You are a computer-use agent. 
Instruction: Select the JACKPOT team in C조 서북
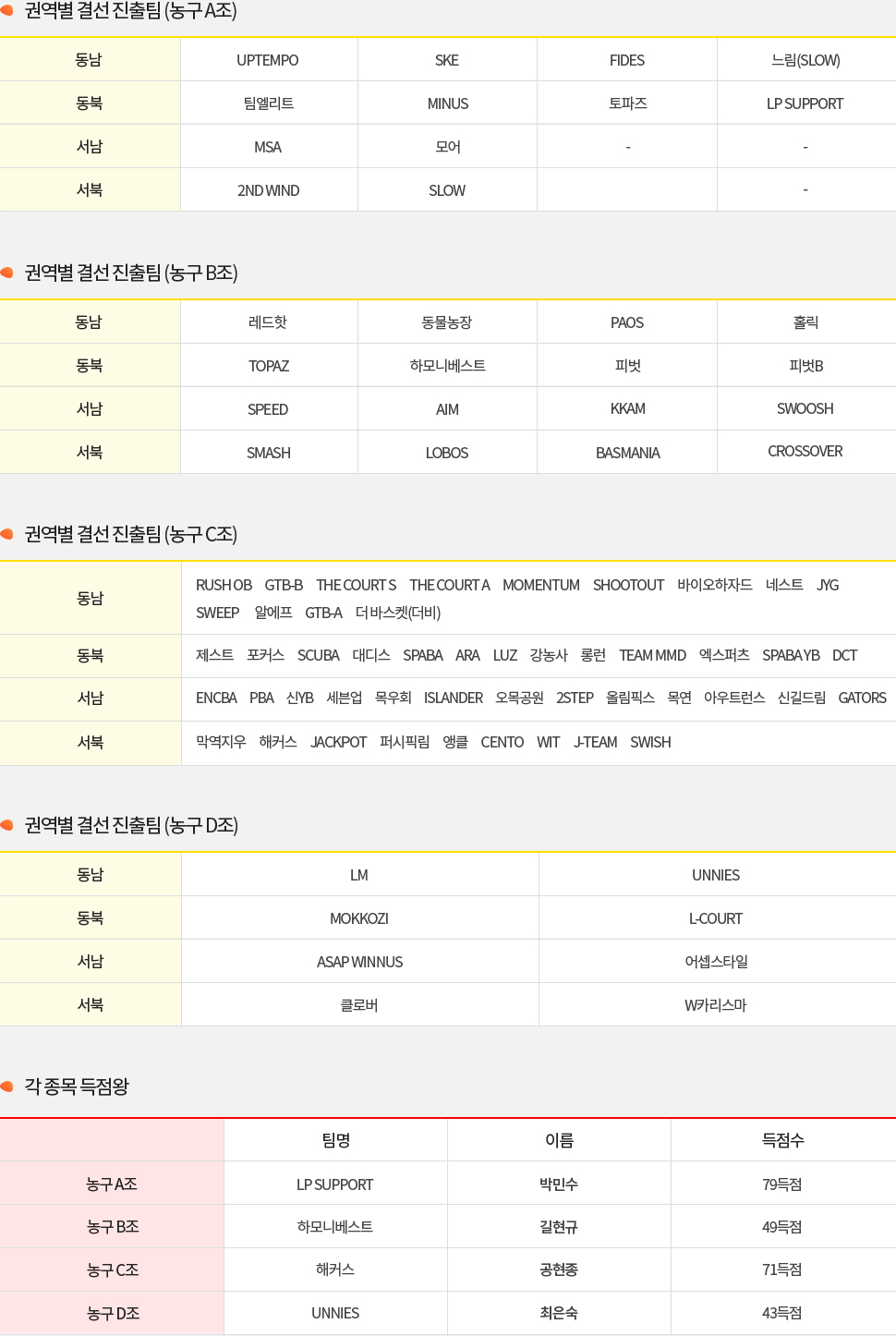click(338, 742)
